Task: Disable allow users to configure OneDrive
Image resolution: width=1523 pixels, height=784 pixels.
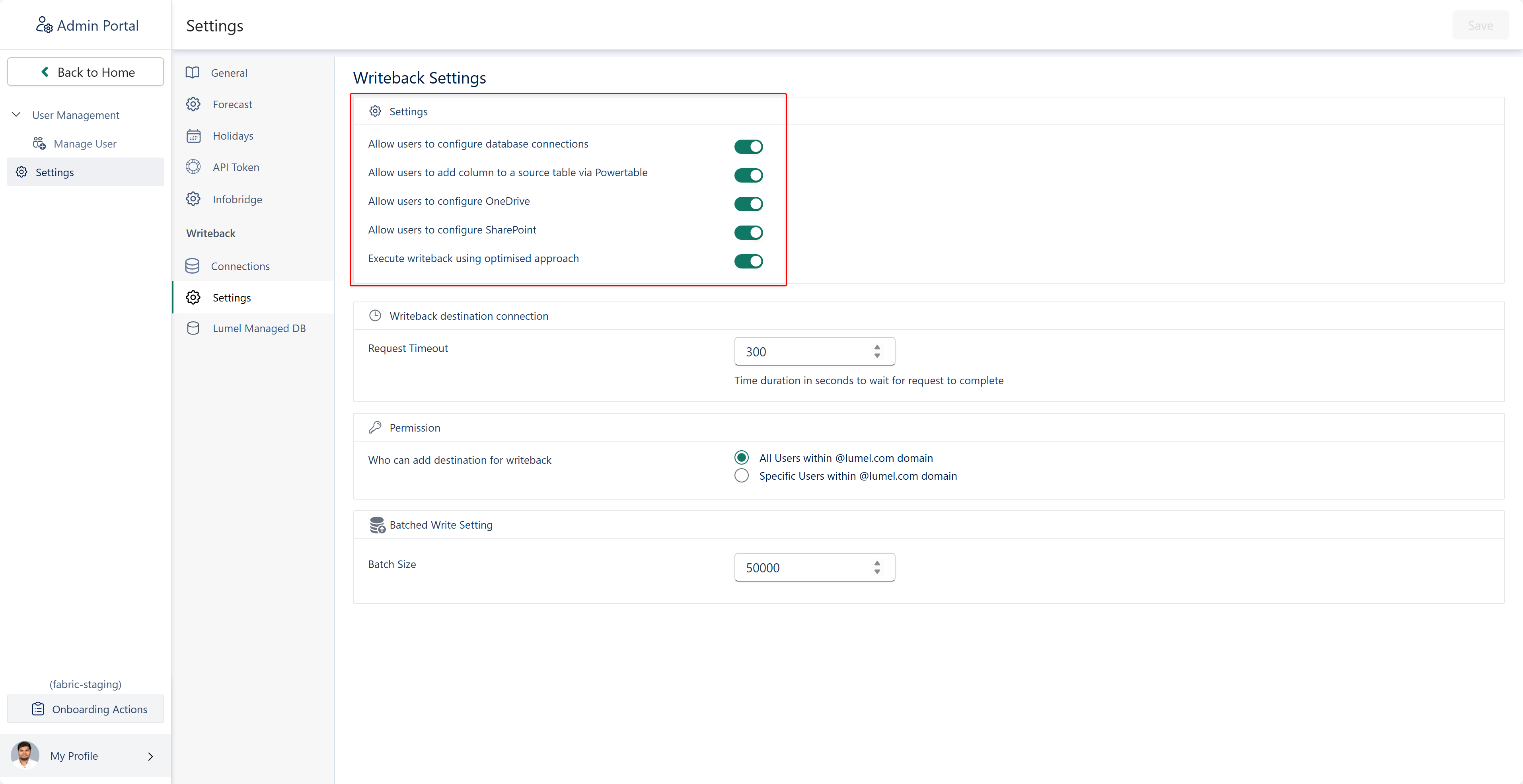Action: [x=748, y=204]
